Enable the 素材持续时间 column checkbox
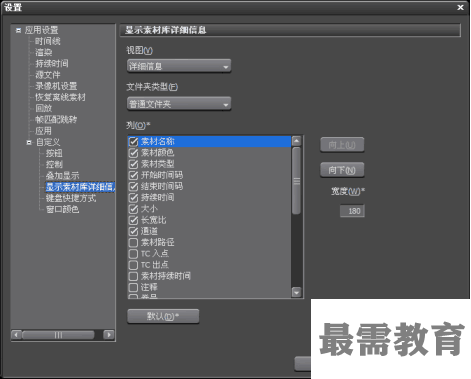Screen dimensions: 471x379 133,276
